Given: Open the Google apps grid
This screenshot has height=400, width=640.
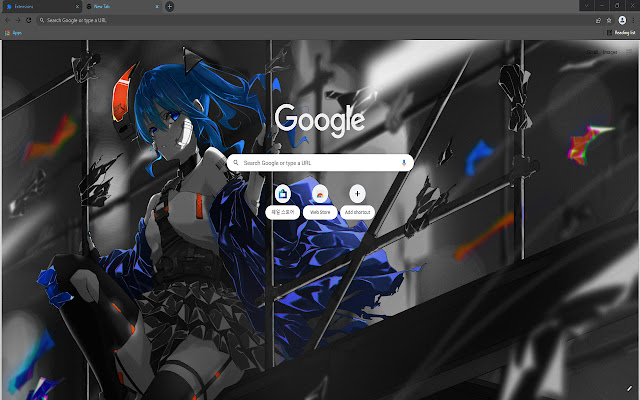Looking at the screenshot, I should pos(629,52).
